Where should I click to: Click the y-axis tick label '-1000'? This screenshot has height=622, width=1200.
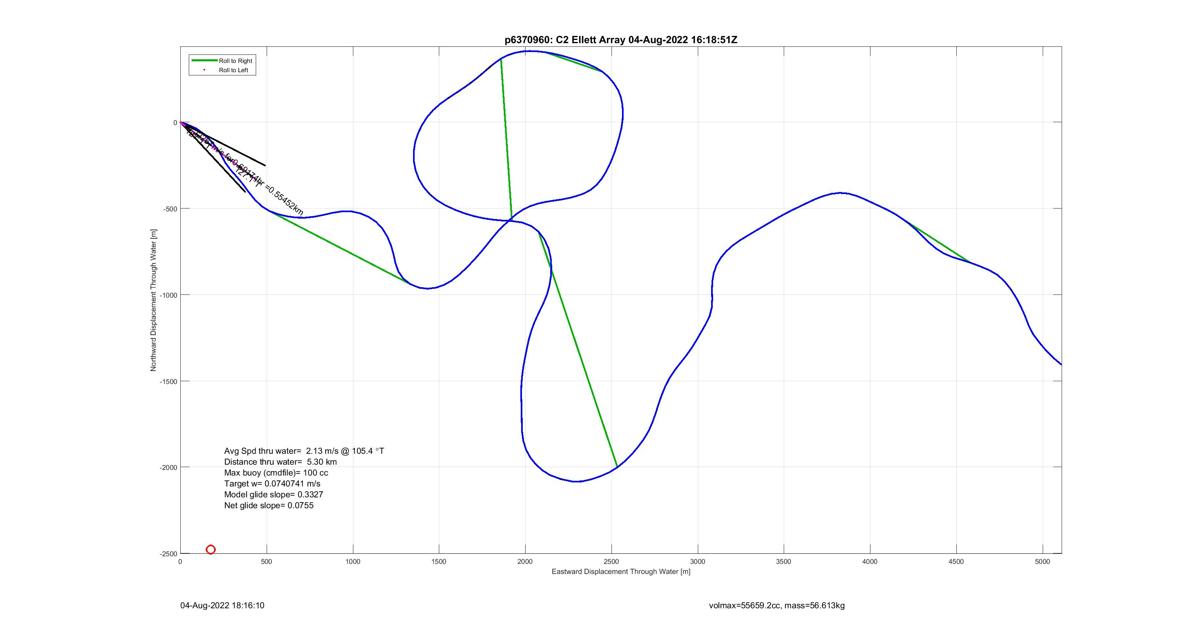coord(167,295)
